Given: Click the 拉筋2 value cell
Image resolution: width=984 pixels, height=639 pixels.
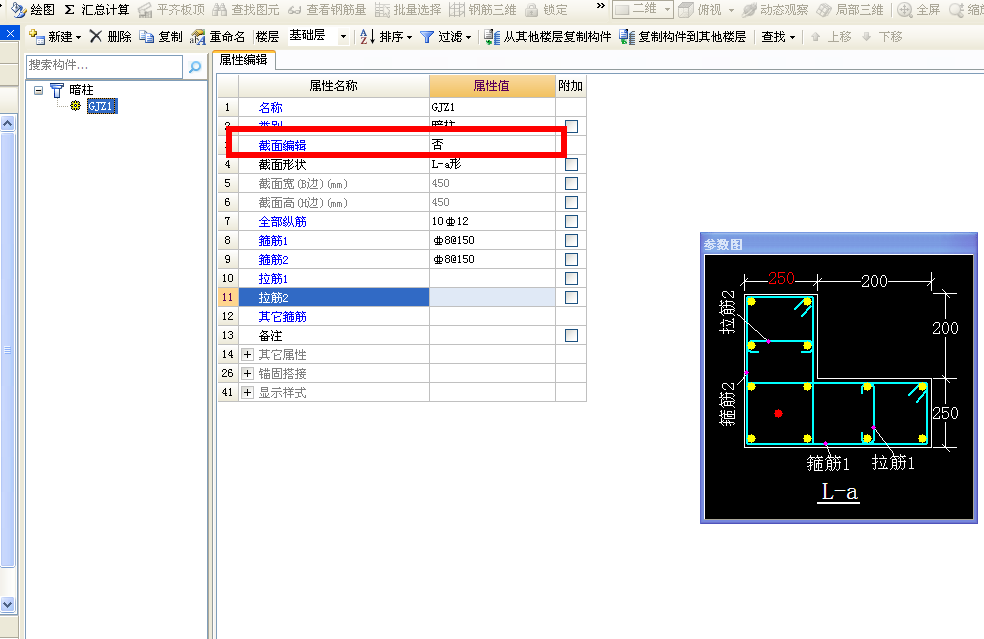Looking at the screenshot, I should click(493, 297).
